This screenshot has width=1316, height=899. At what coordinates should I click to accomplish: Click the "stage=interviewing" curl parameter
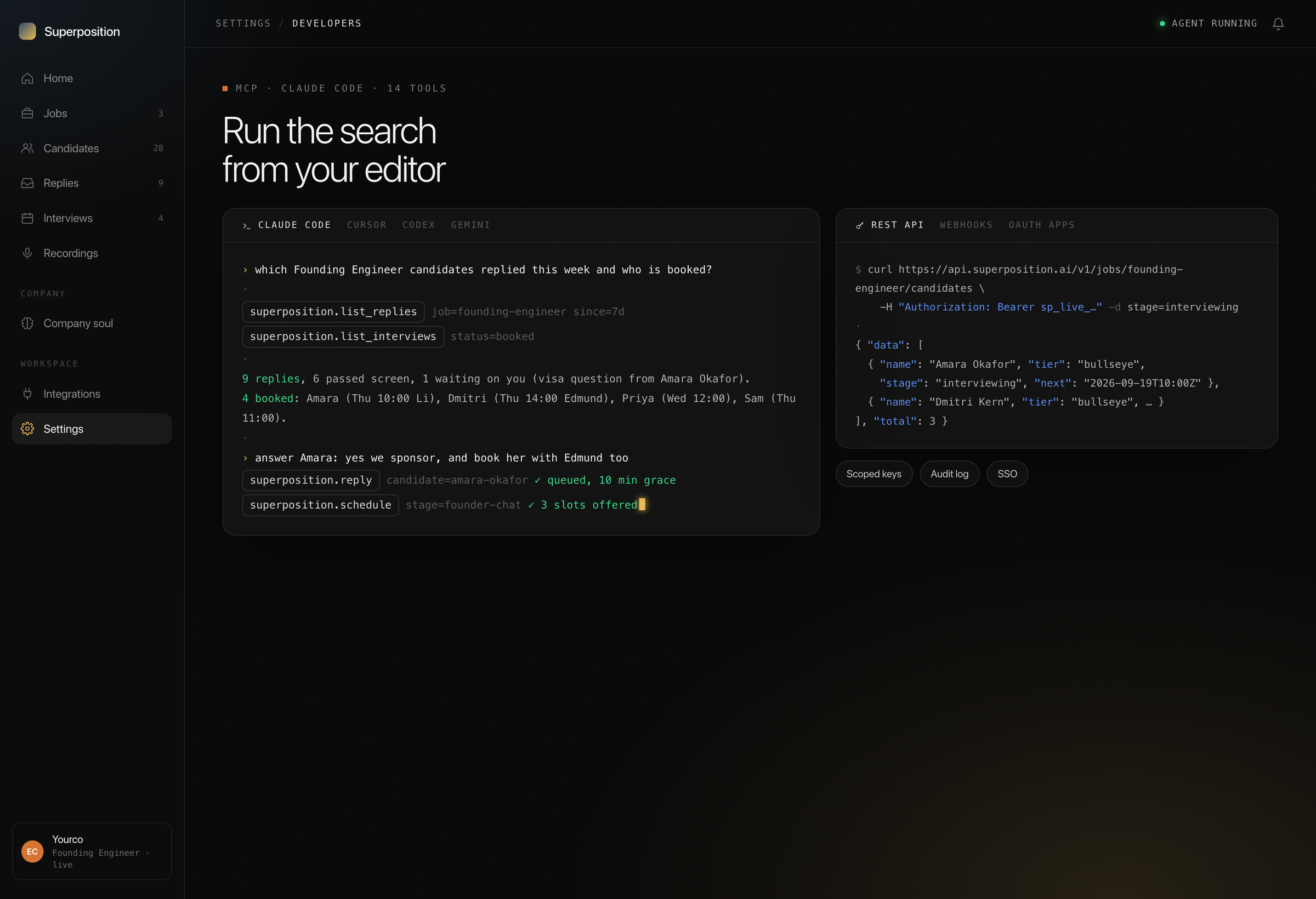pos(1183,307)
